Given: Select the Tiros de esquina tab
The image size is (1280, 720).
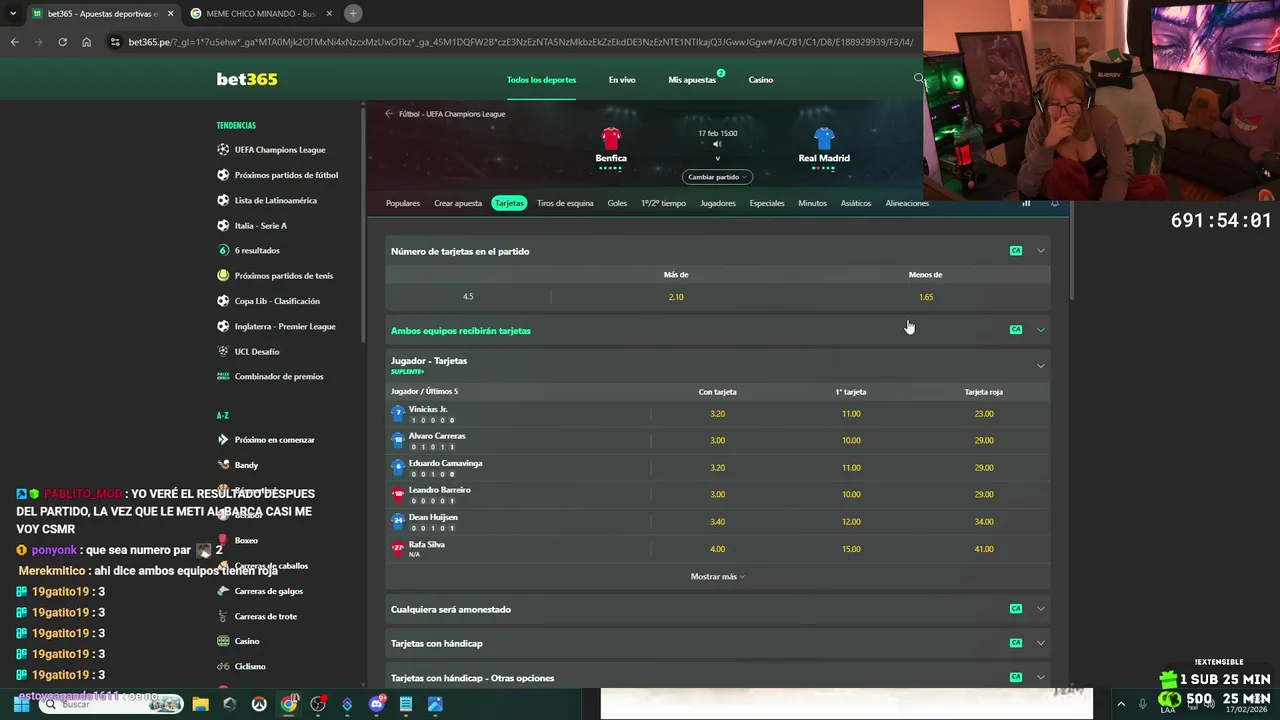Looking at the screenshot, I should click(x=565, y=203).
